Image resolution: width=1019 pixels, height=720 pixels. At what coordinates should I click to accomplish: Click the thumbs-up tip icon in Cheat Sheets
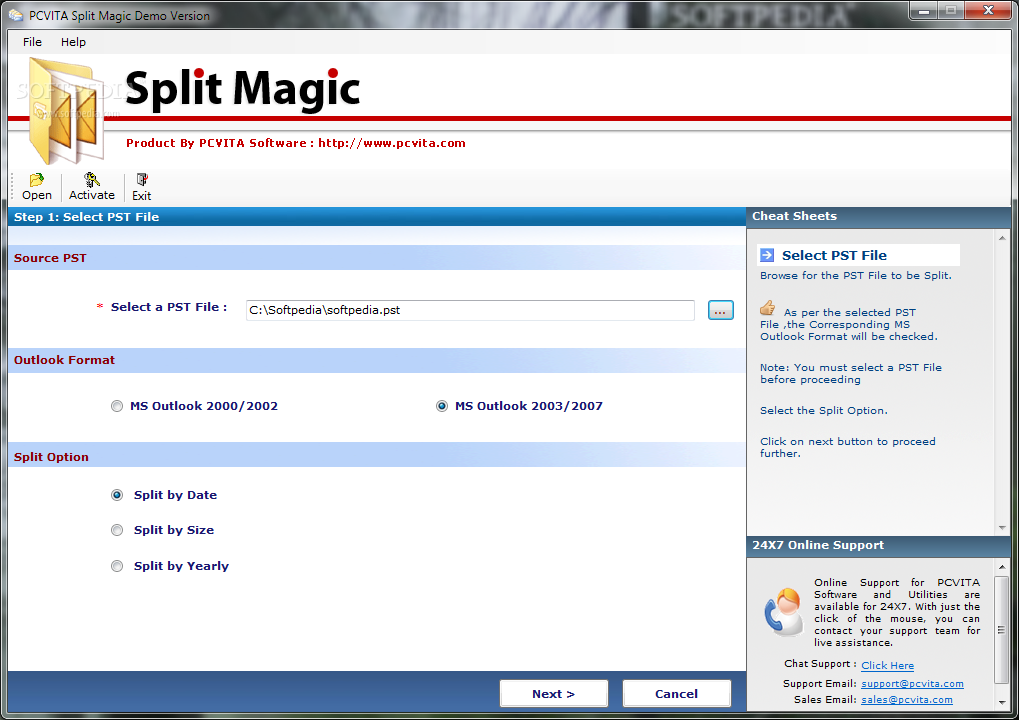pyautogui.click(x=767, y=307)
